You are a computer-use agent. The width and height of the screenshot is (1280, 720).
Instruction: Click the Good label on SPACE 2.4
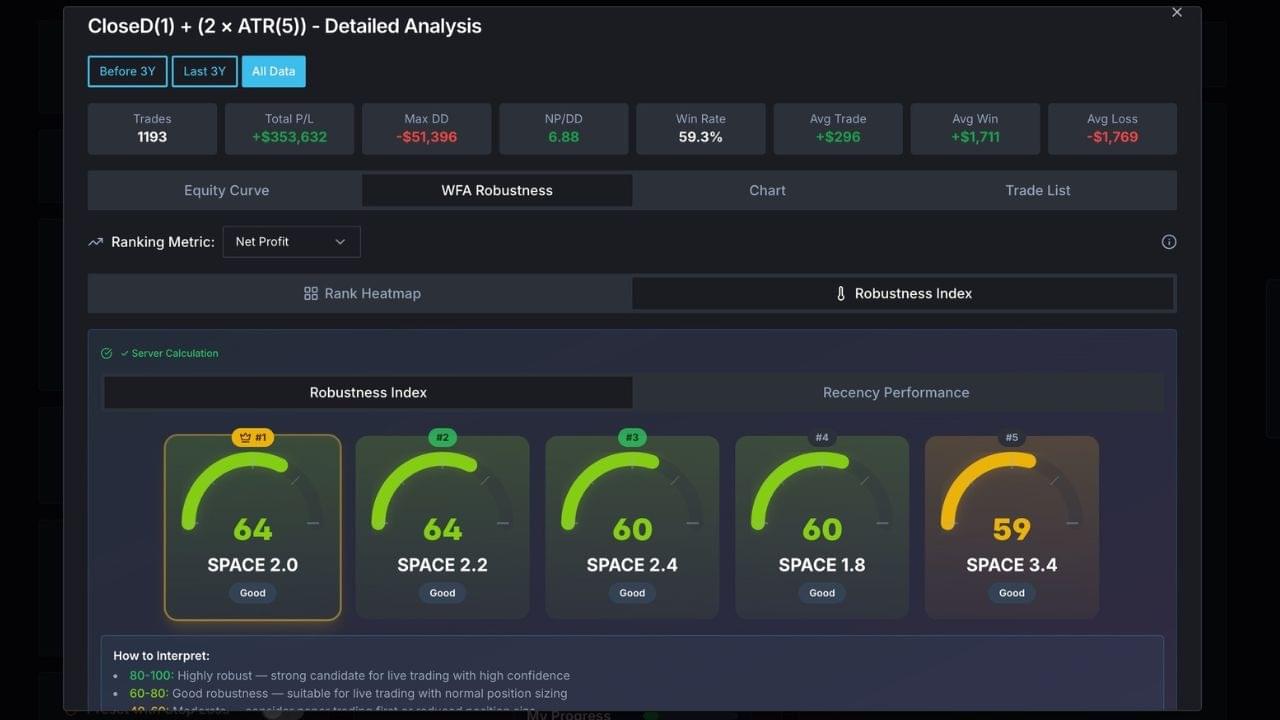pyautogui.click(x=632, y=593)
